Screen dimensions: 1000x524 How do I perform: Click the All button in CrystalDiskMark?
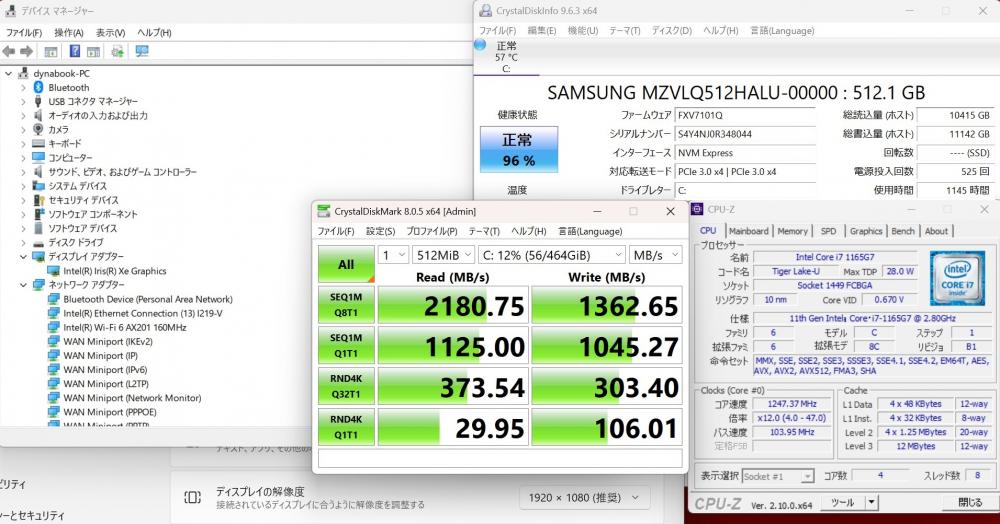[x=346, y=265]
